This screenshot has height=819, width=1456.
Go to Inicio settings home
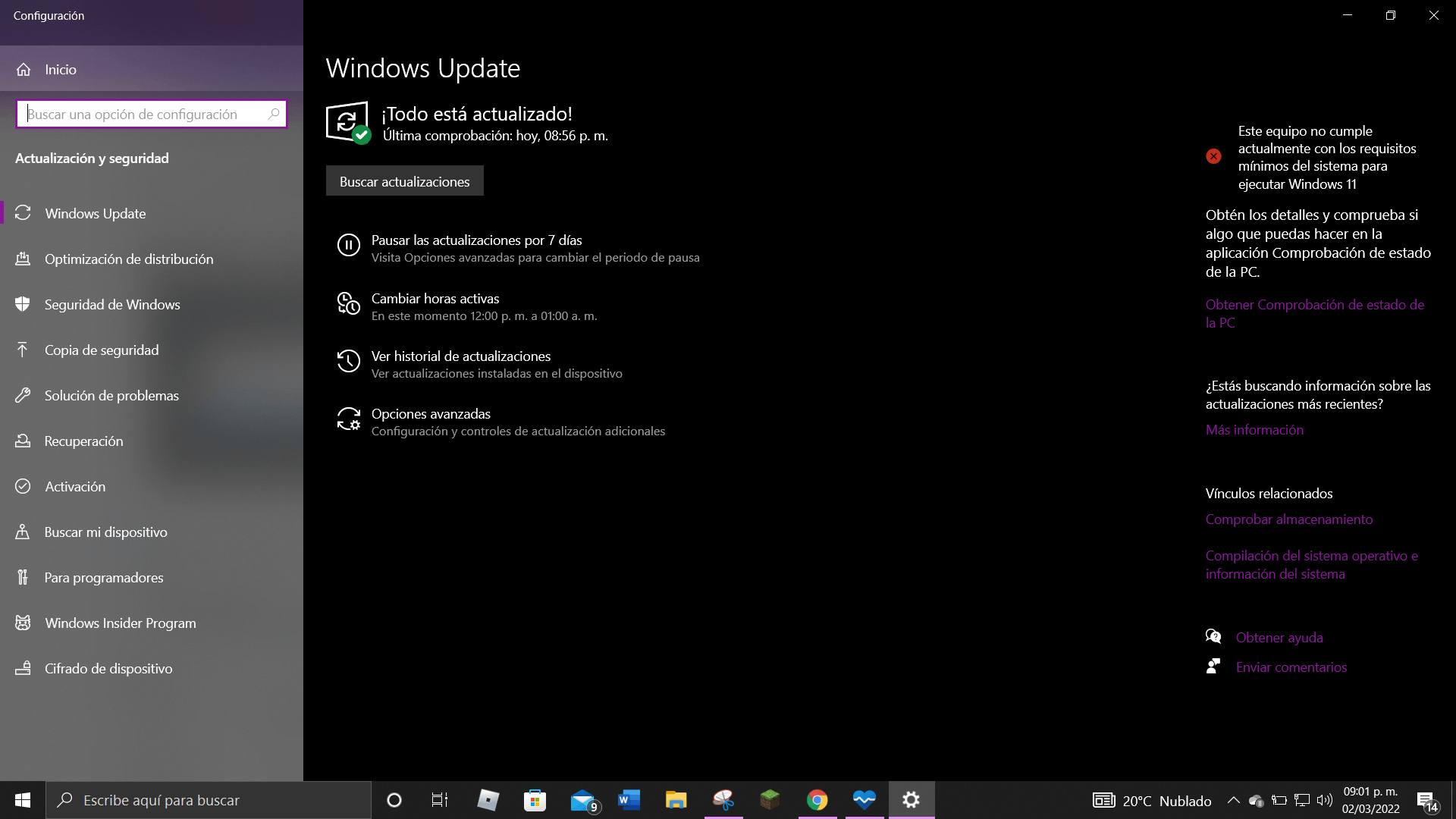coord(60,69)
